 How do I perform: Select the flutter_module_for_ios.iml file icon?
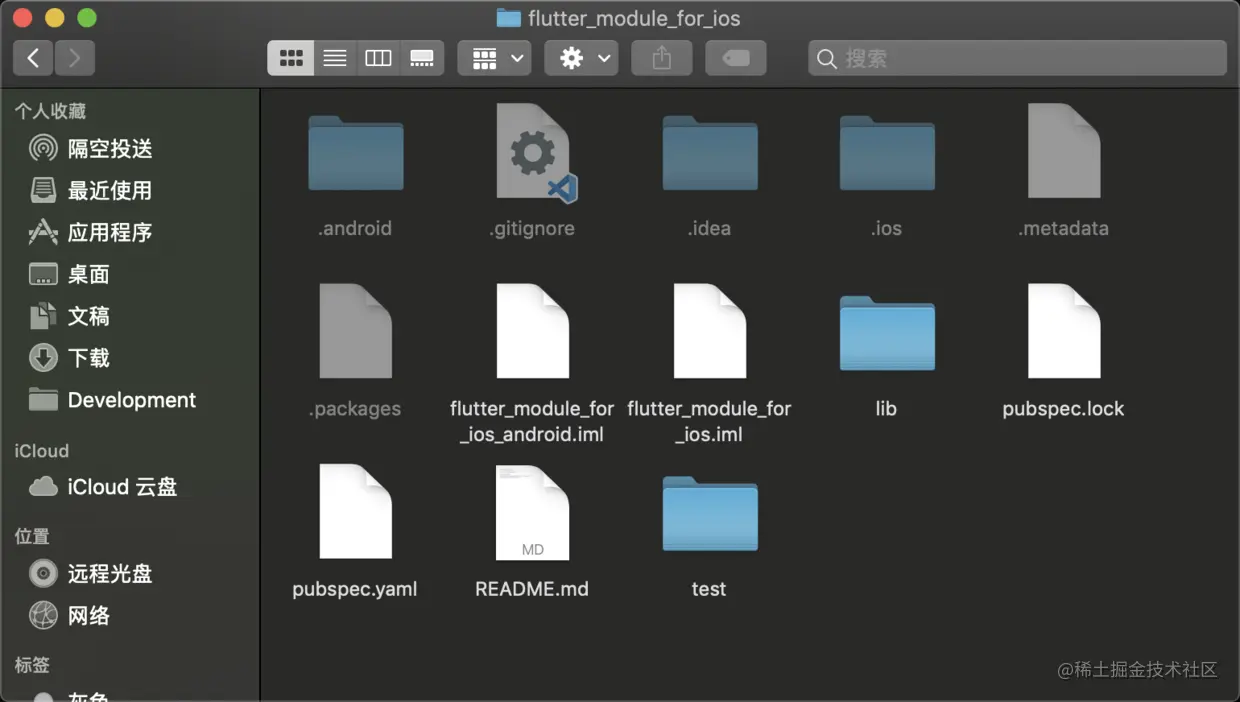710,330
